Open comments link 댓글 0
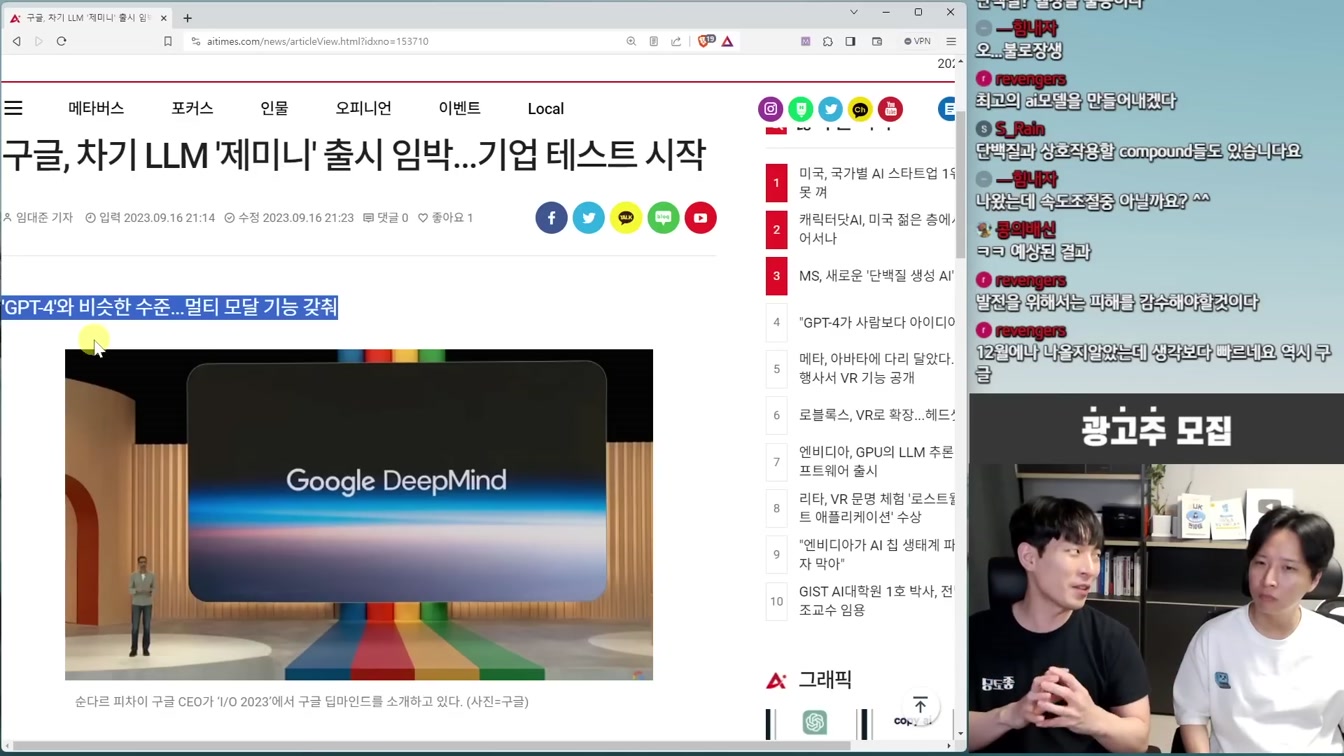This screenshot has width=1344, height=756. [385, 218]
